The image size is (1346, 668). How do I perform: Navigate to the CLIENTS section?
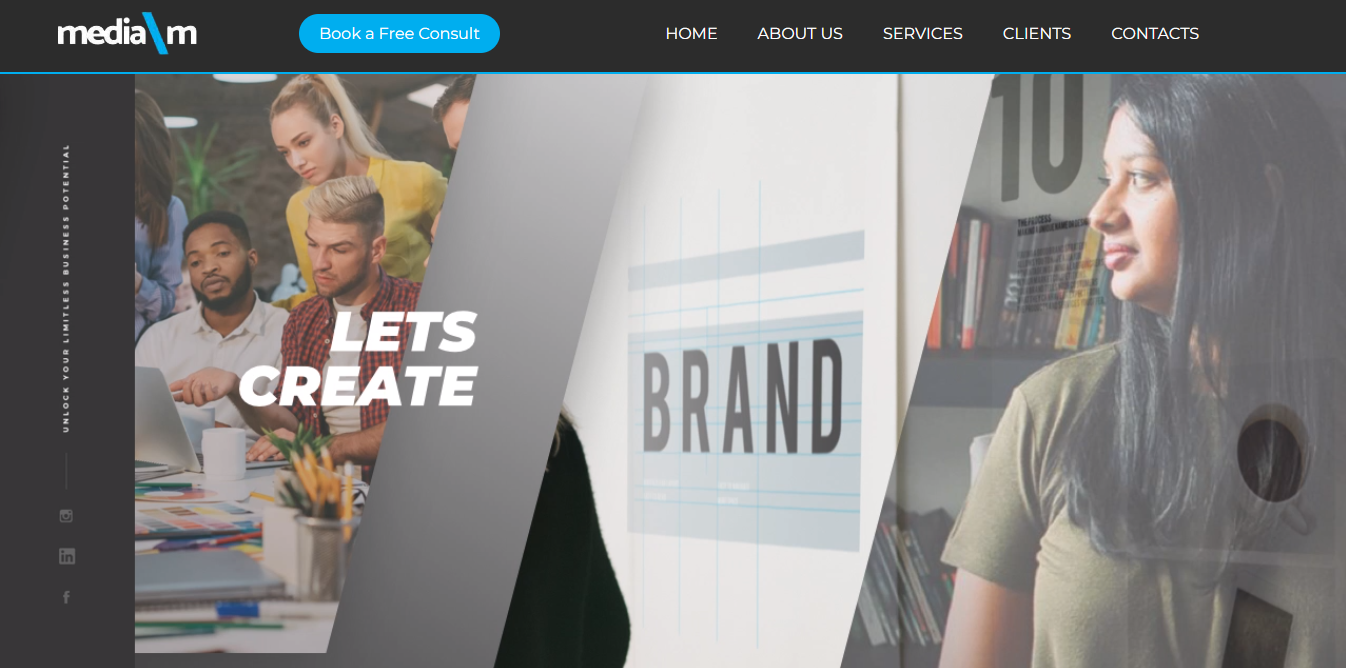1036,33
